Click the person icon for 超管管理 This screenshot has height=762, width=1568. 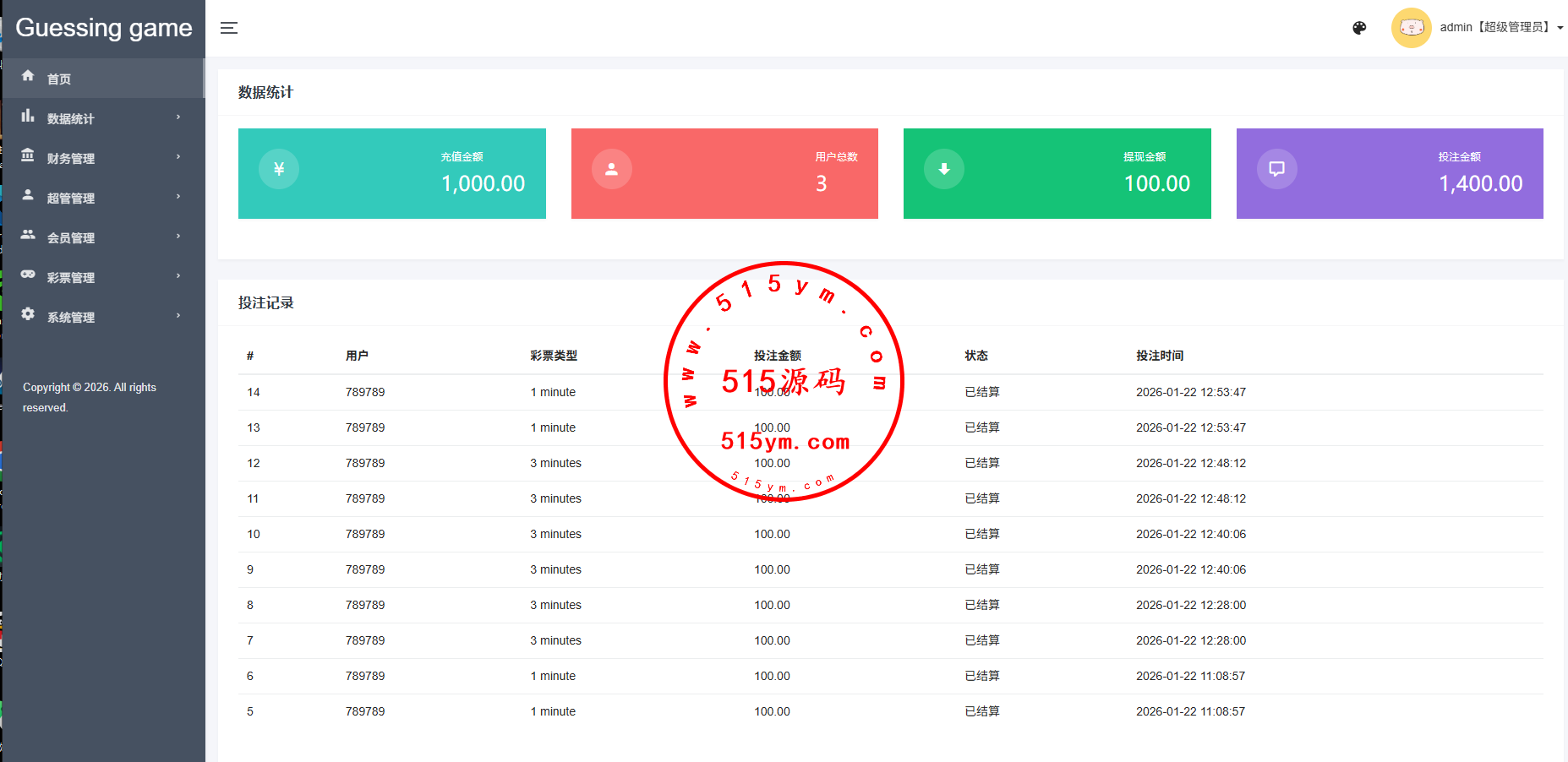[x=28, y=195]
